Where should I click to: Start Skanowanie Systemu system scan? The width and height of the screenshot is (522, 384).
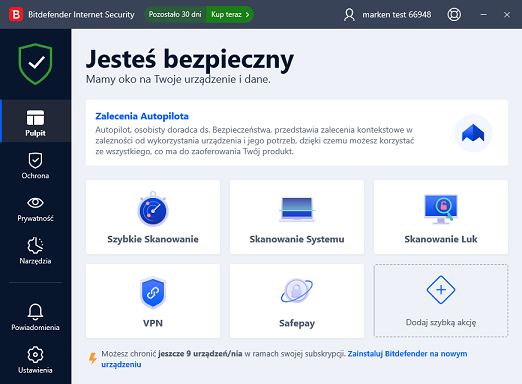[297, 217]
